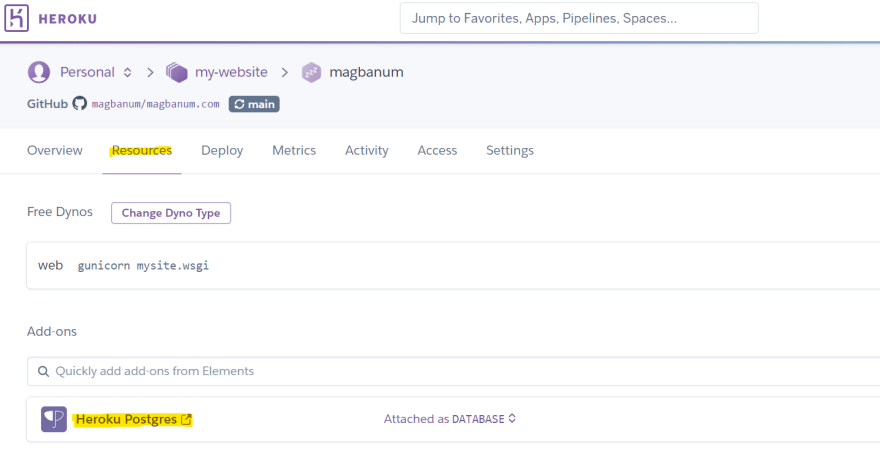Viewport: 880px width, 450px height.
Task: Select the Free Dynos label
Action: pos(60,212)
